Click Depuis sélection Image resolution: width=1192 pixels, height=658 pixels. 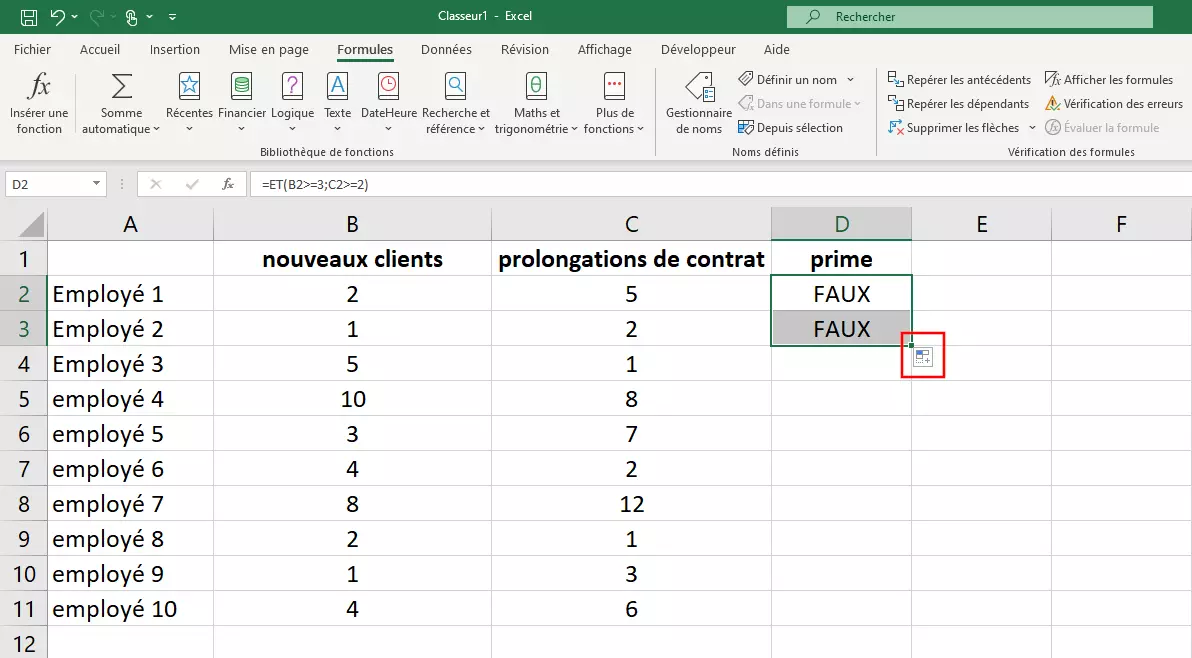tap(791, 128)
